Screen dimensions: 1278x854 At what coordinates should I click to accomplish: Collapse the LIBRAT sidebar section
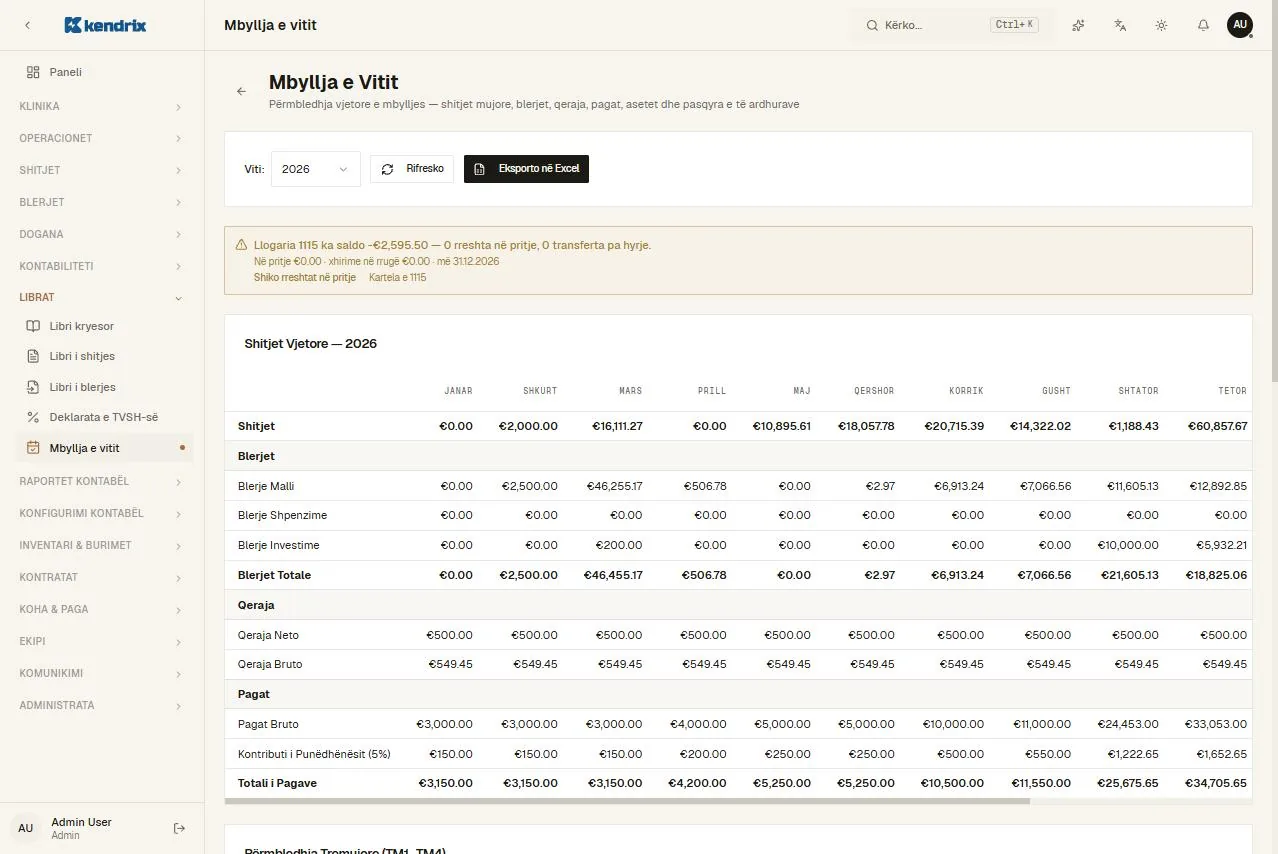(x=102, y=297)
